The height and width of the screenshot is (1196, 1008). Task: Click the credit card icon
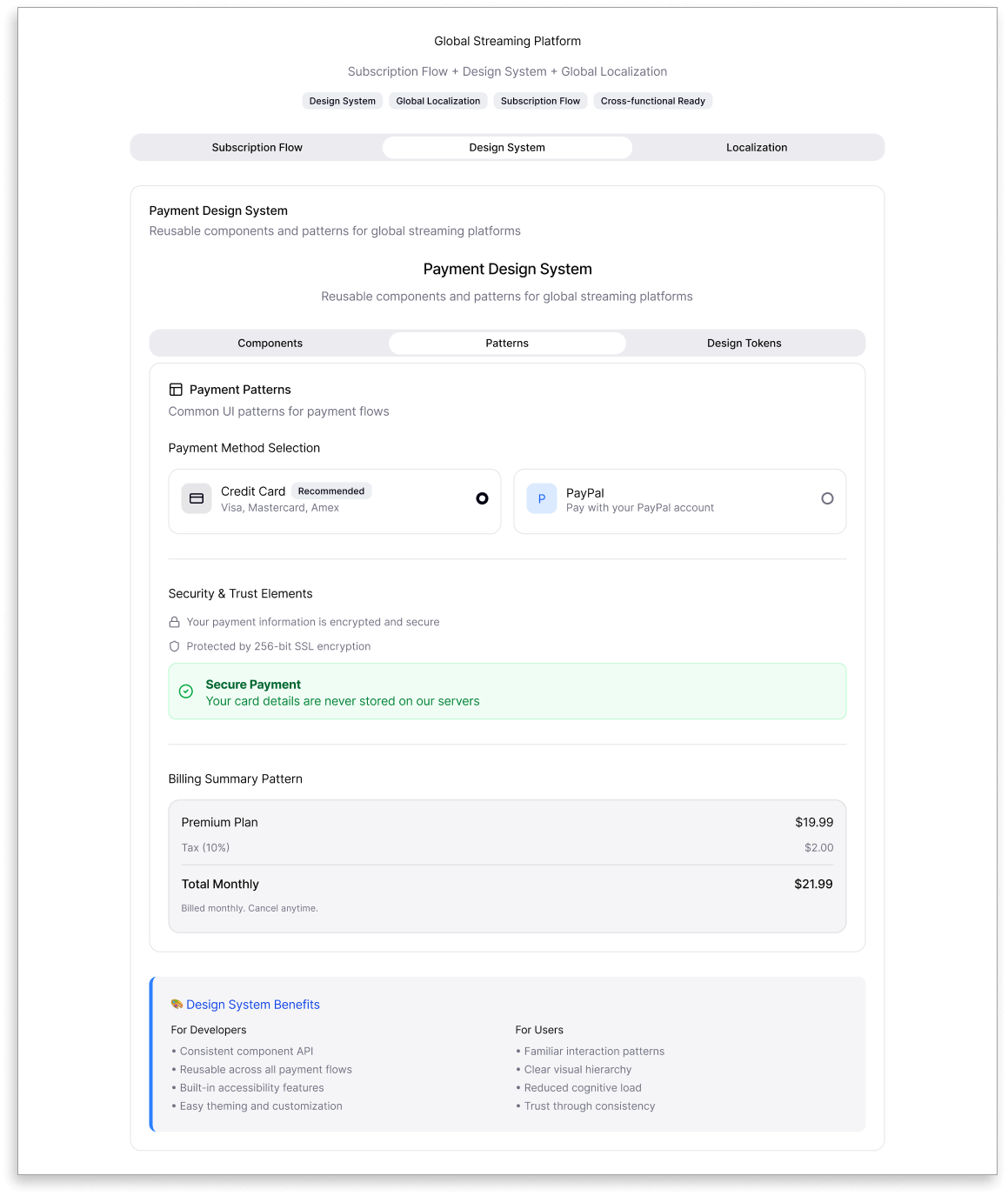point(197,499)
